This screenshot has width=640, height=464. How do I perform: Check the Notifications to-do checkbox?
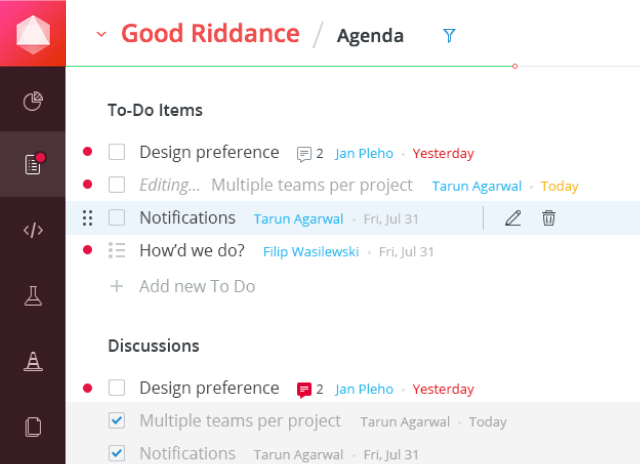coord(117,218)
